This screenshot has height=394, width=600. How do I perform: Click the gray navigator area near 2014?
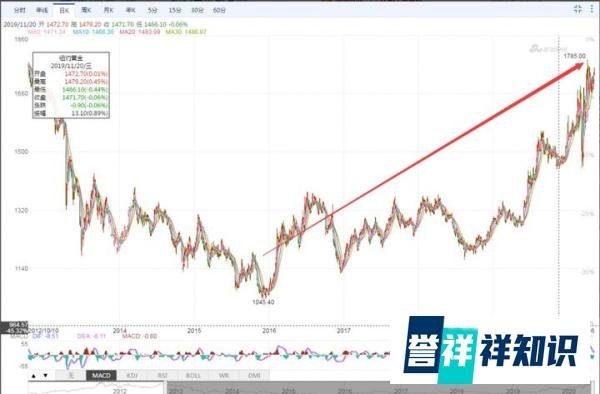[232, 391]
